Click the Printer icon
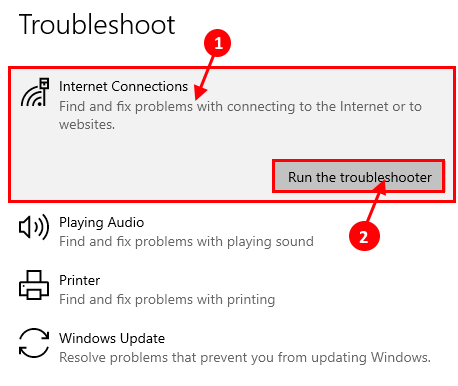 pos(34,285)
